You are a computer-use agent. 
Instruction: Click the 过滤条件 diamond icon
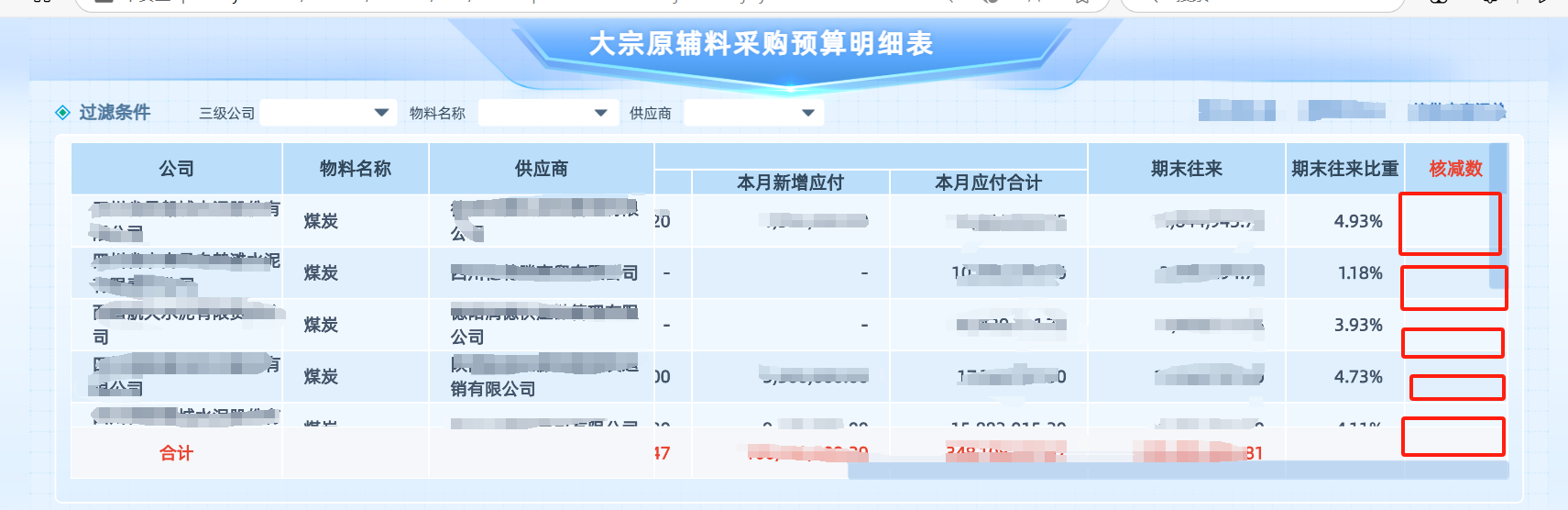pos(63,112)
